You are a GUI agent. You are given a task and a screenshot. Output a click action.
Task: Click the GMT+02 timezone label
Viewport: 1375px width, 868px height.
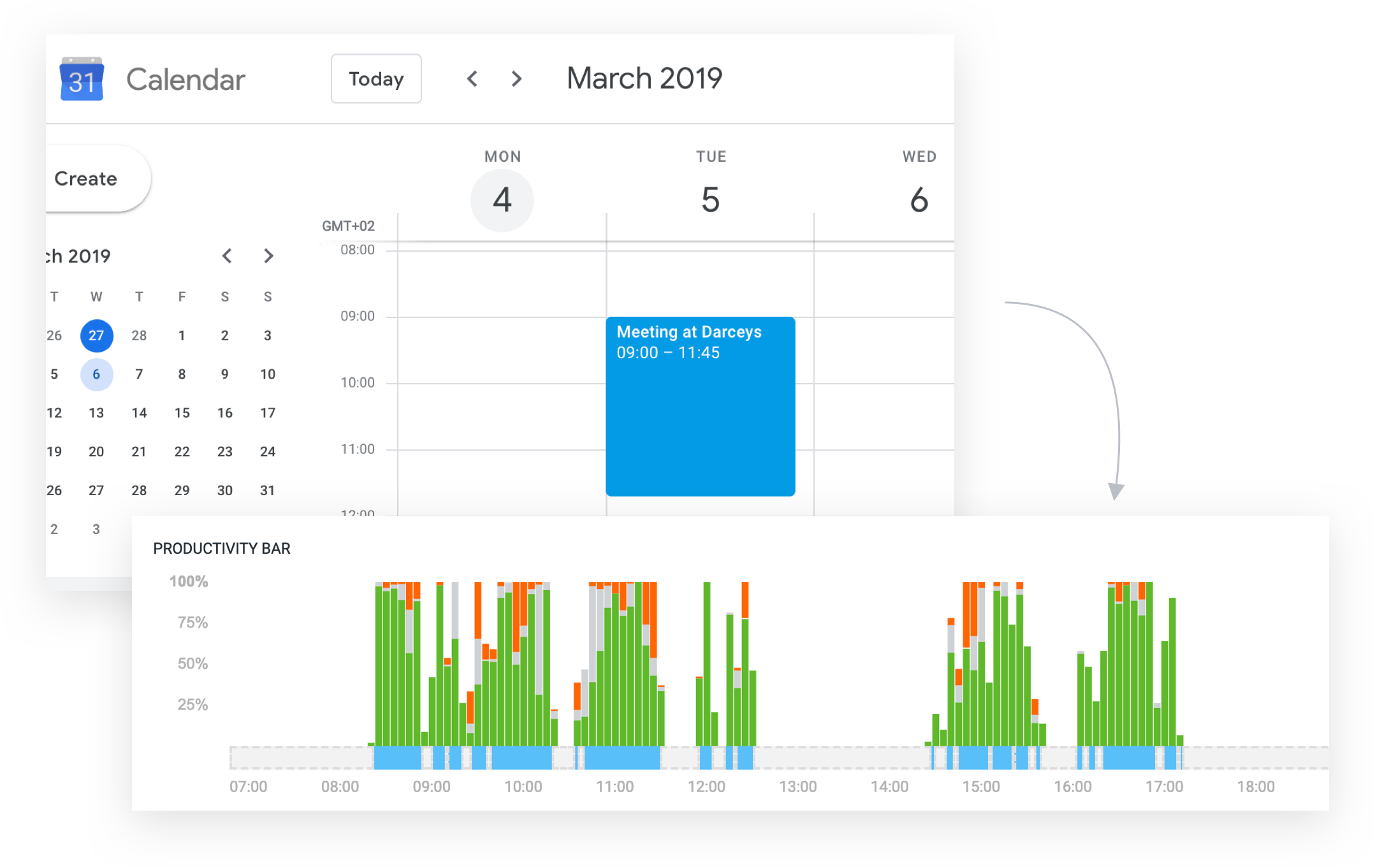click(x=348, y=226)
